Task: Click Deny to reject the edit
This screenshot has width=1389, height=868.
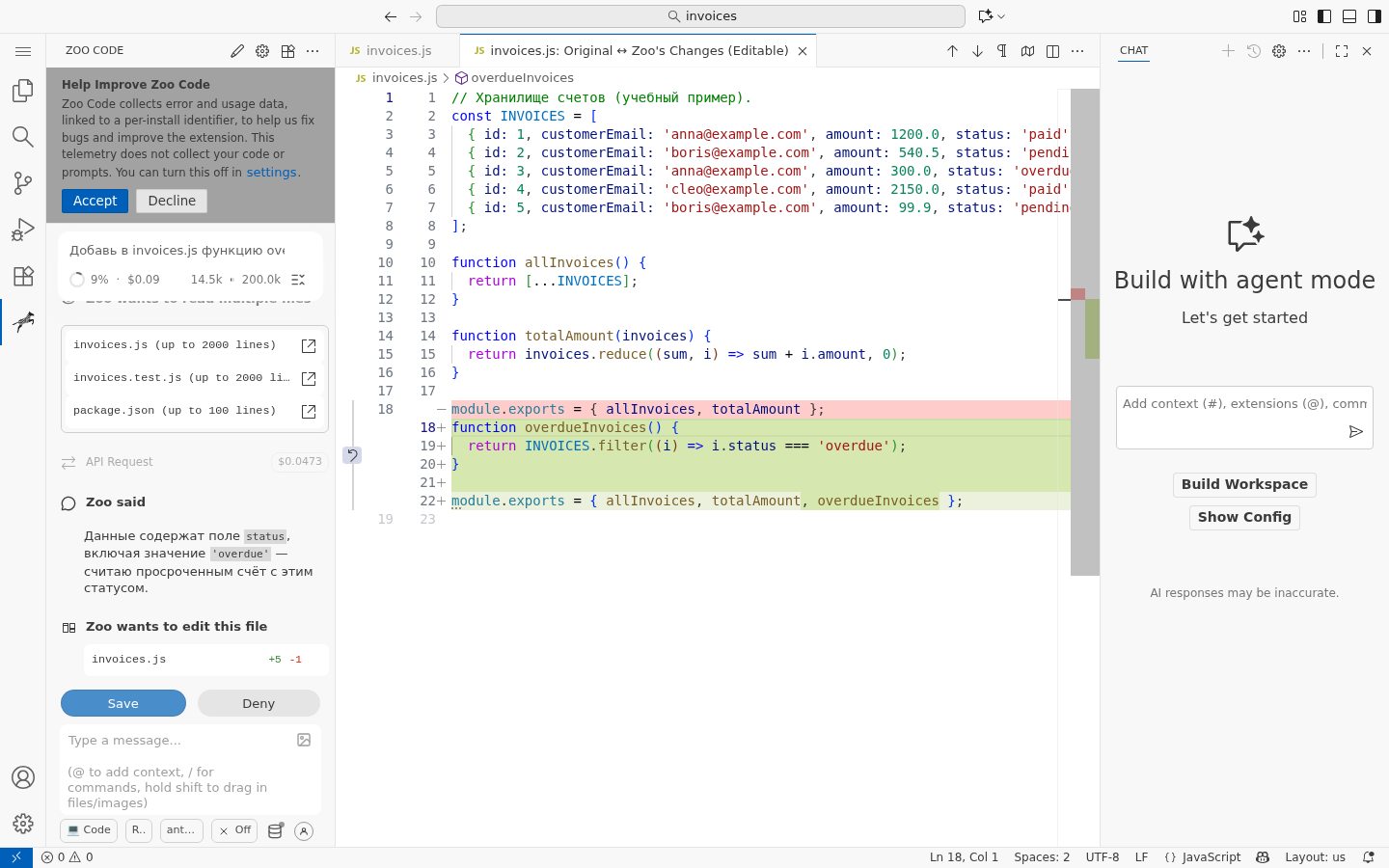Action: click(x=259, y=703)
